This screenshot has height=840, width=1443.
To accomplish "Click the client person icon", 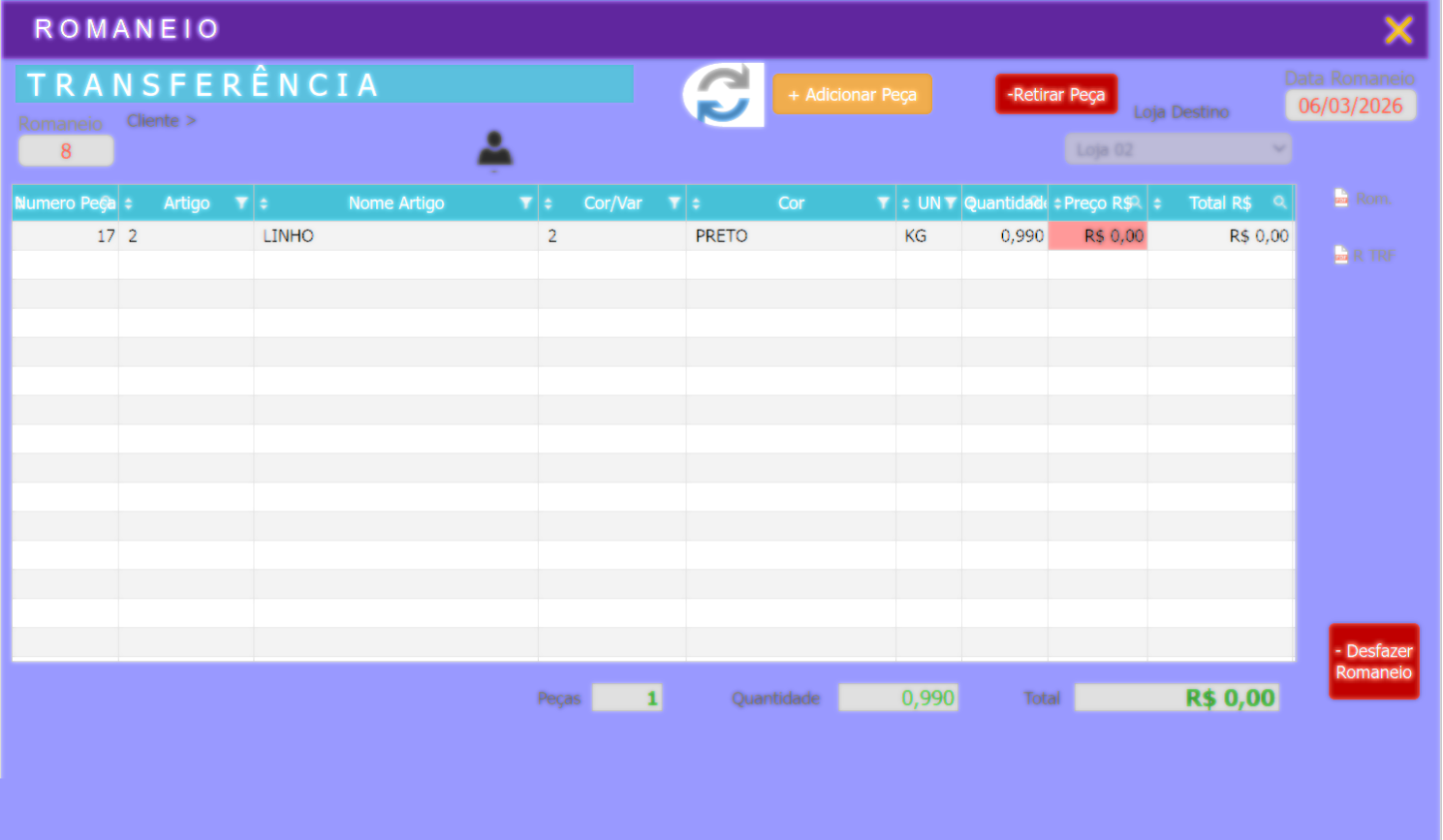I will (494, 149).
